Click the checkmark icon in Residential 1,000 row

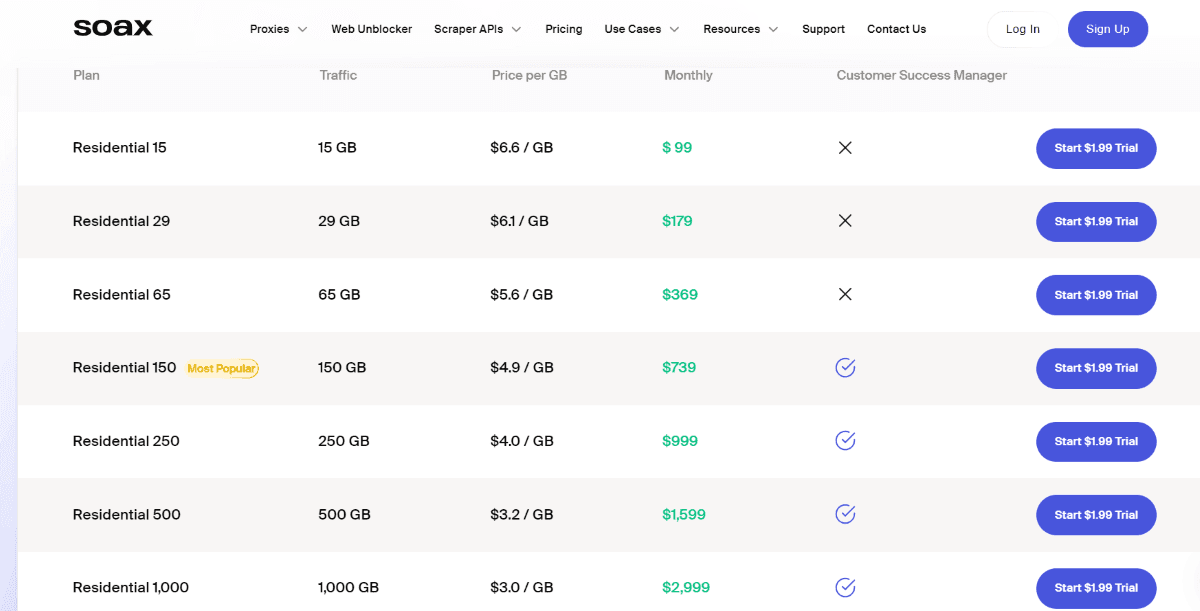[845, 587]
